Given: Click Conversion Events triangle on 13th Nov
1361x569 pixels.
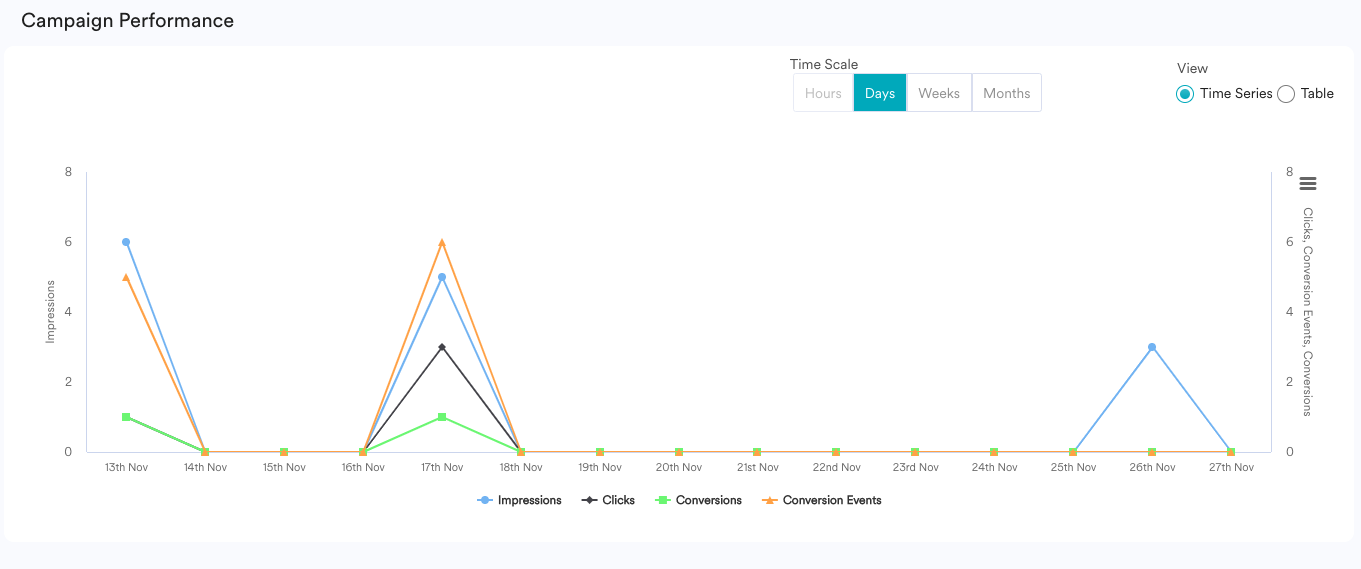Looking at the screenshot, I should click(x=126, y=277).
